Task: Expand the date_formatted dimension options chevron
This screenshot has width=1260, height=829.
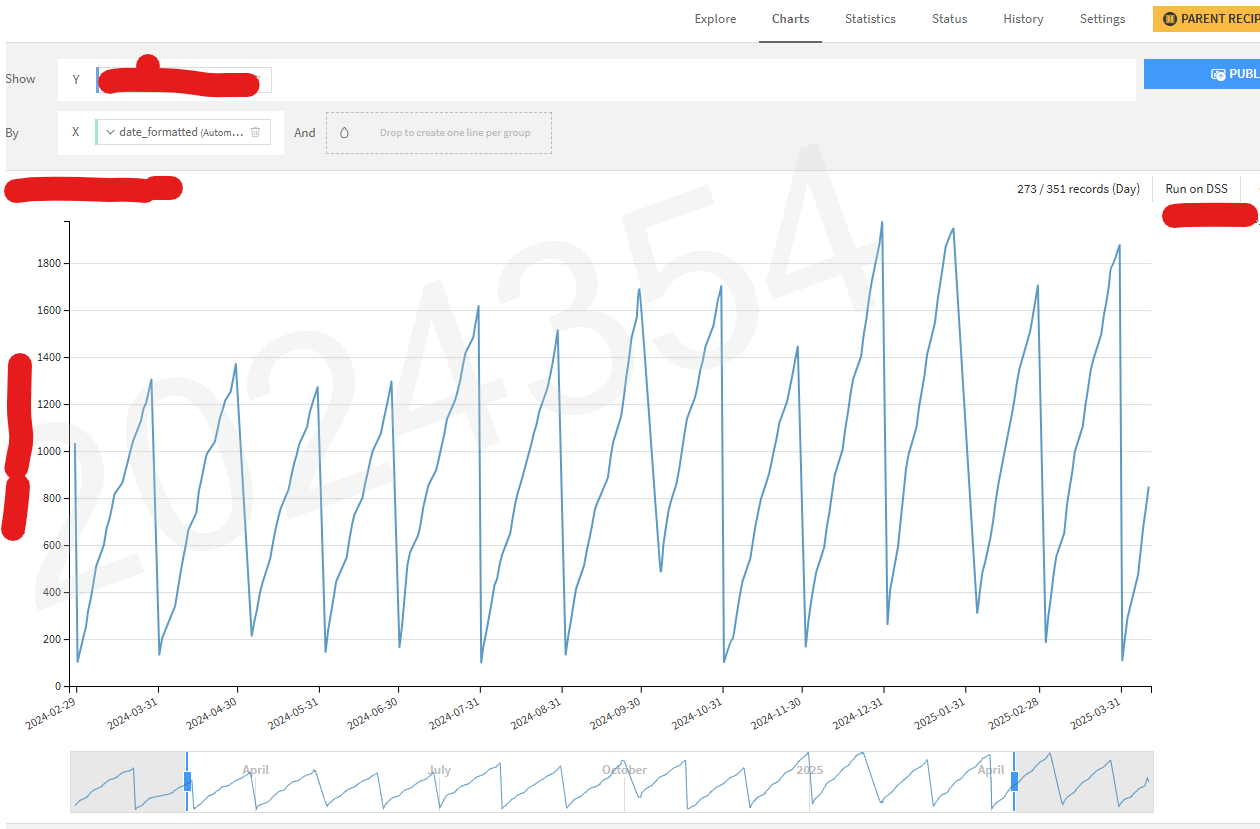Action: tap(110, 132)
